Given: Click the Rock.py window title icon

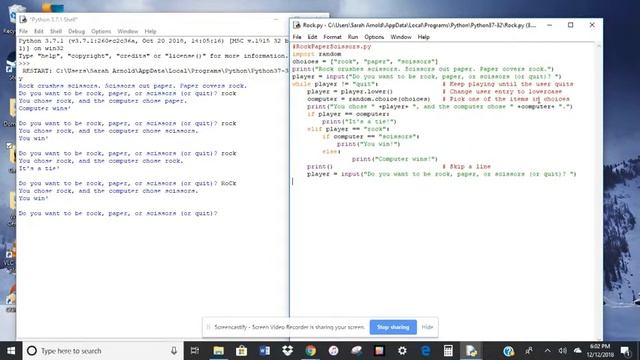Looking at the screenshot, I should pyautogui.click(x=297, y=25).
